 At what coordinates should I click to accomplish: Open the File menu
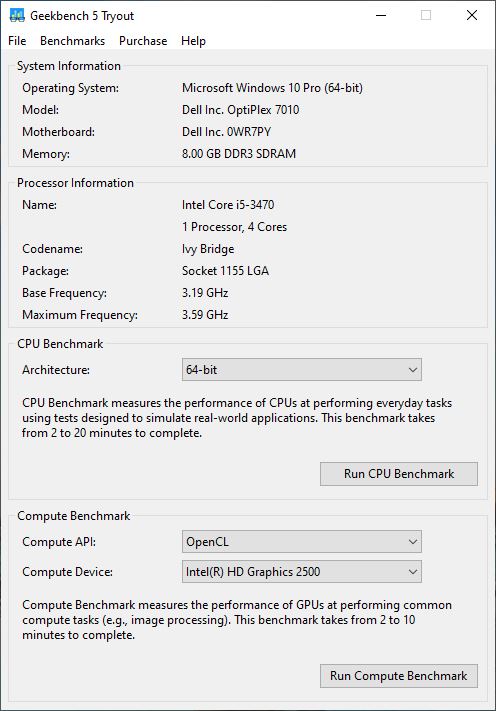17,41
